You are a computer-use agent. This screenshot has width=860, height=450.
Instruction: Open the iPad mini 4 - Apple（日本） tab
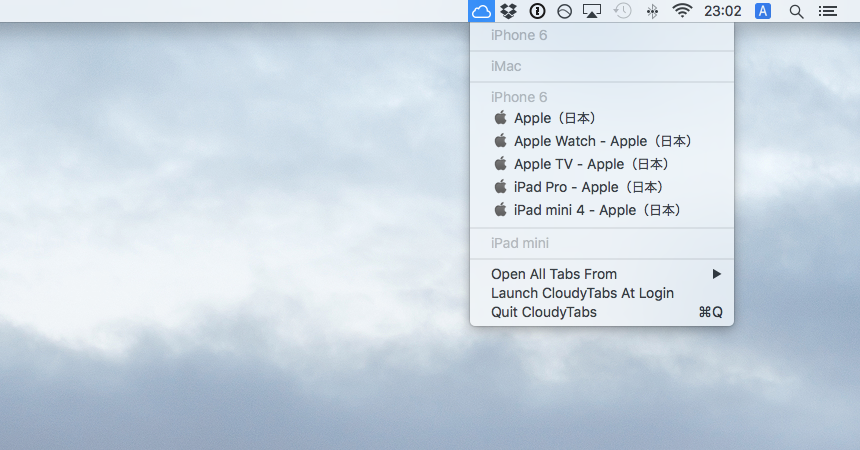point(602,210)
